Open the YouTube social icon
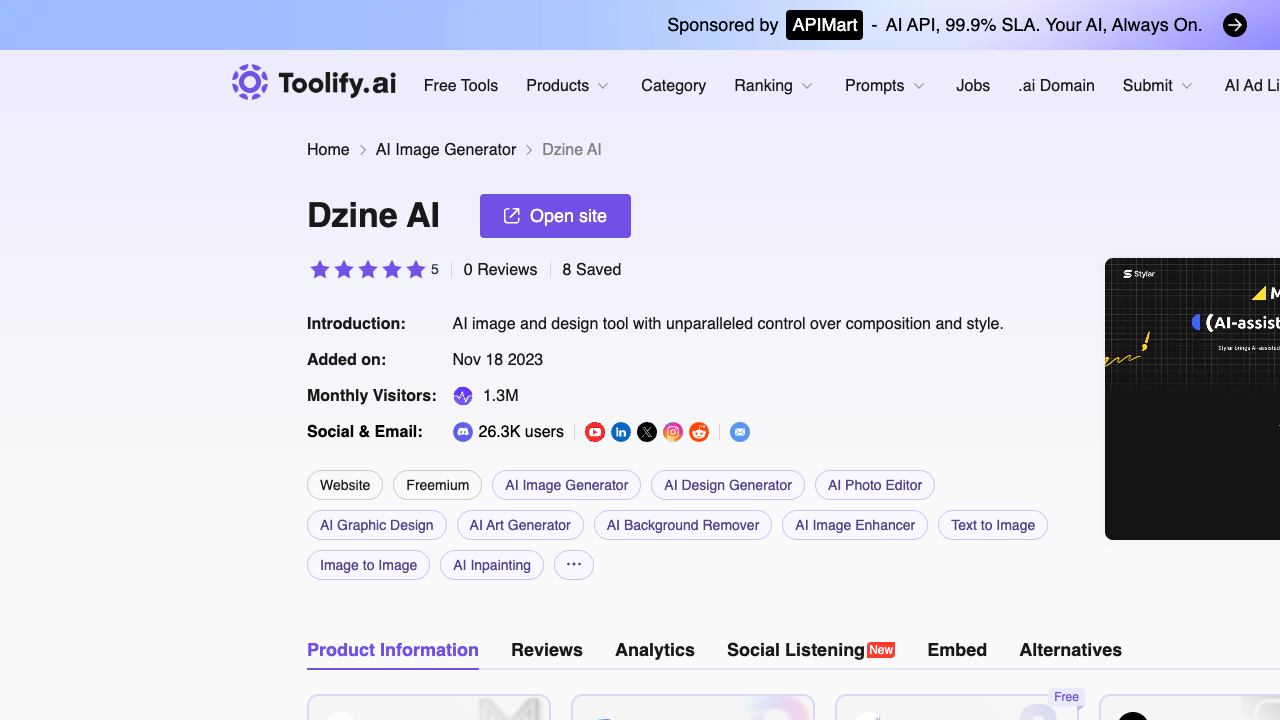The image size is (1280, 720). (x=595, y=432)
